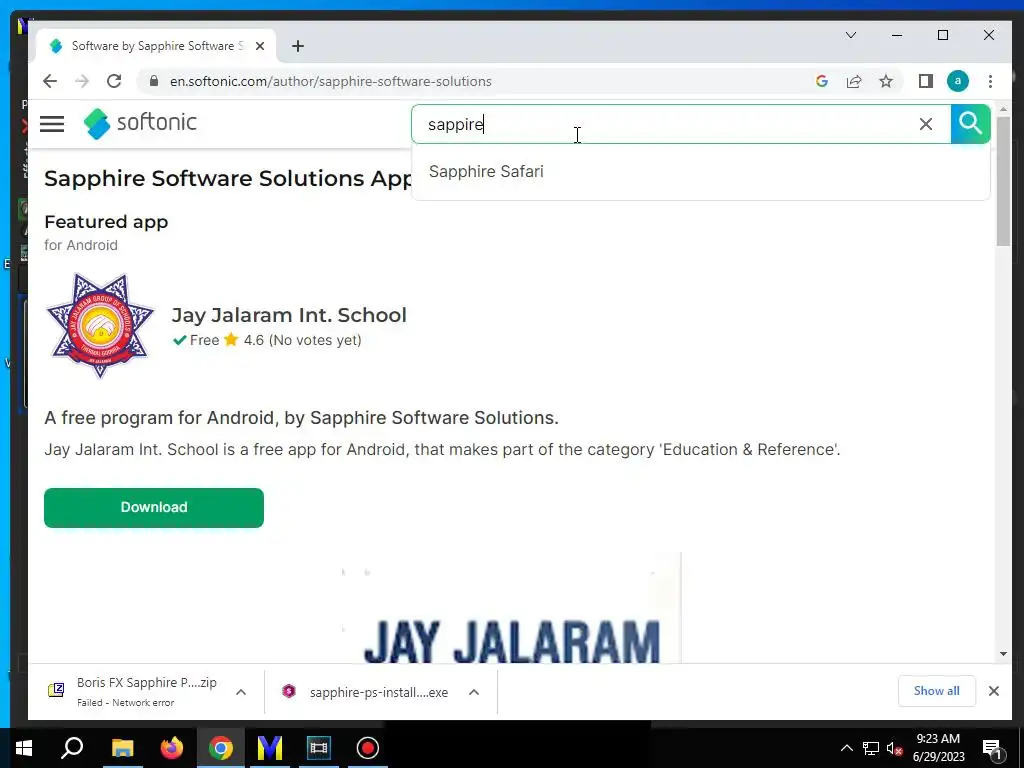
Task: Click the failed Boris FX Sapphire zip item
Action: click(x=134, y=692)
